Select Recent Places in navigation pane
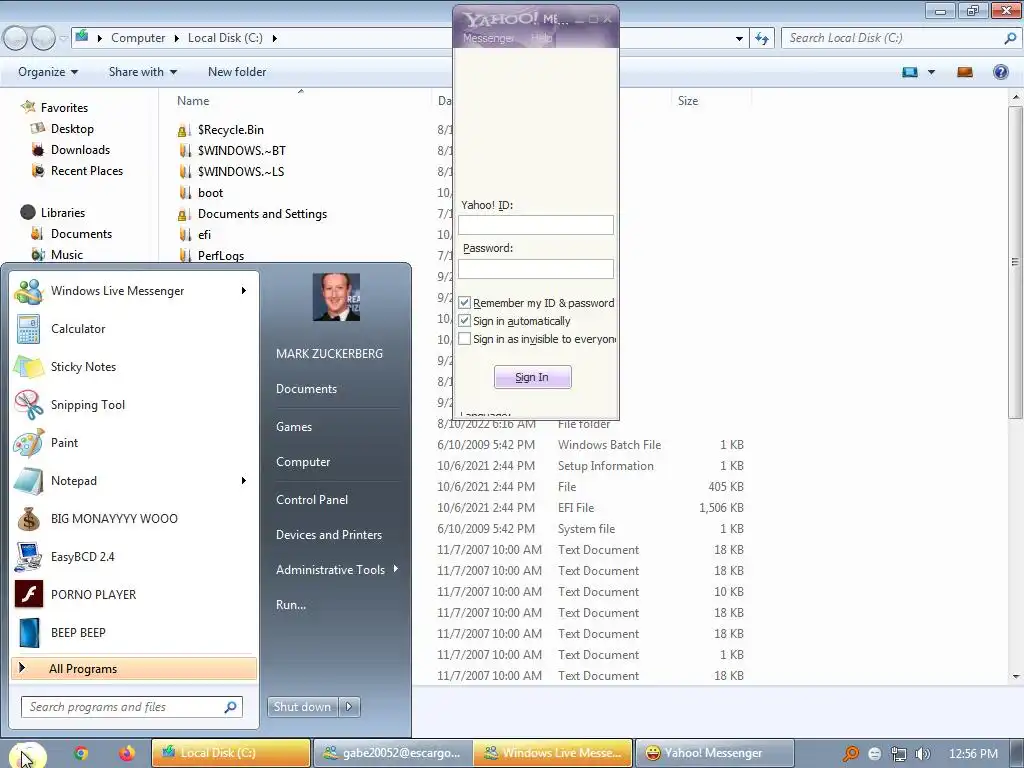The width and height of the screenshot is (1024, 768). [x=87, y=171]
